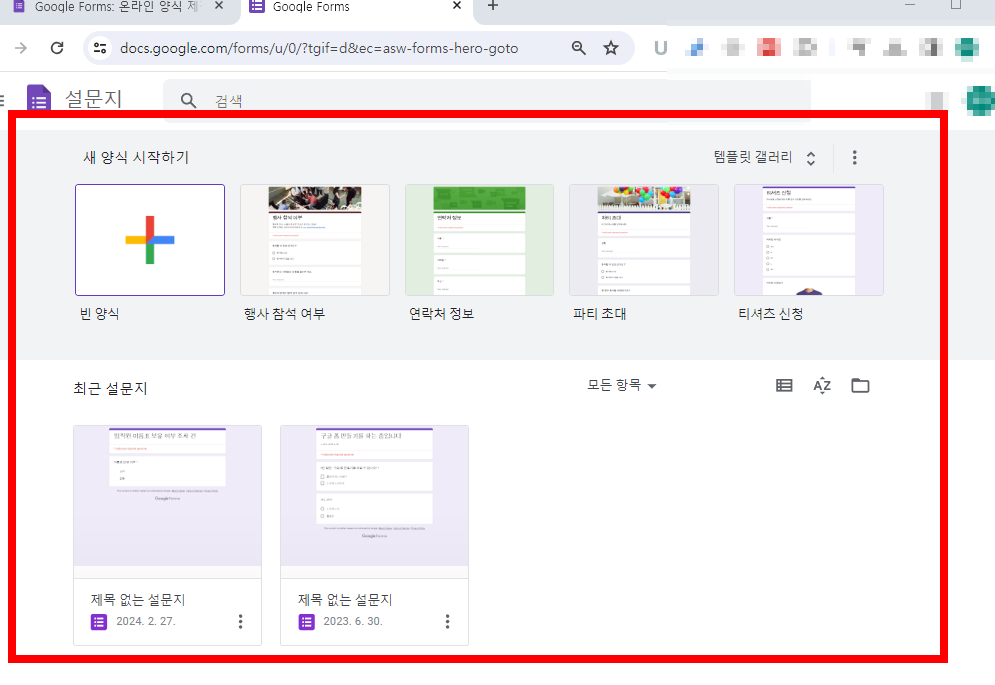The height and width of the screenshot is (685, 995).
Task: Create a new form with 빈 양식
Action: click(x=149, y=240)
